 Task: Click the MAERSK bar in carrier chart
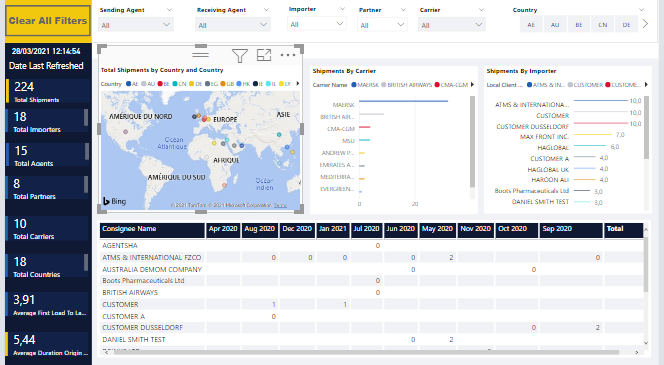[404, 101]
